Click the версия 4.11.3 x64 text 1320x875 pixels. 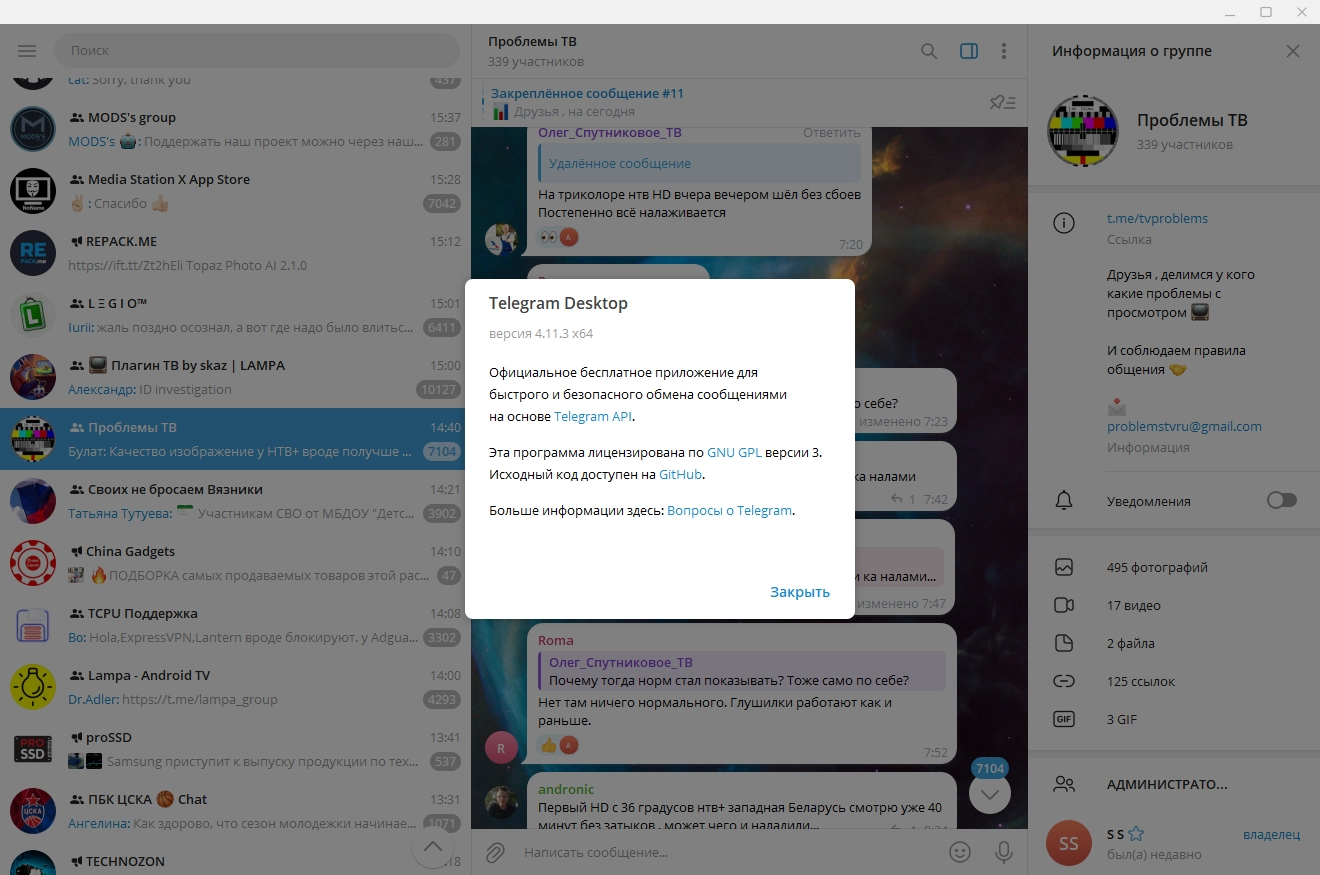point(541,333)
